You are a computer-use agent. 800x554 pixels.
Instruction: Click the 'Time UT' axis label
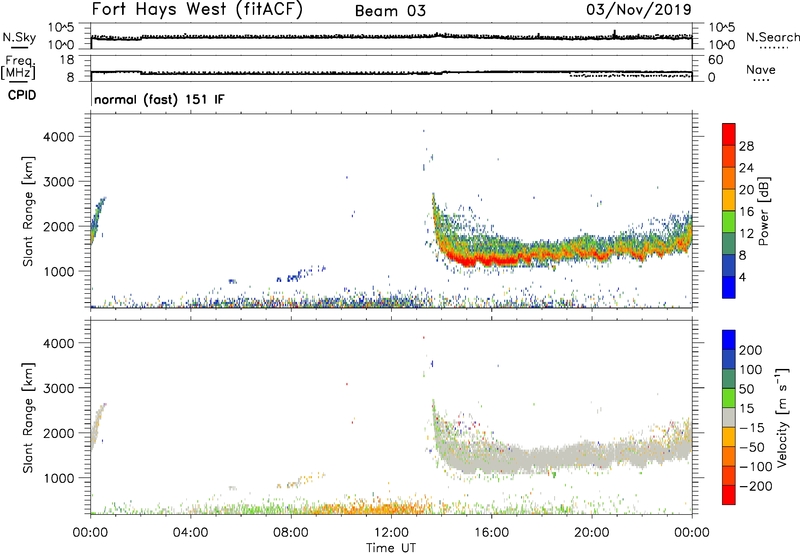pyautogui.click(x=391, y=548)
